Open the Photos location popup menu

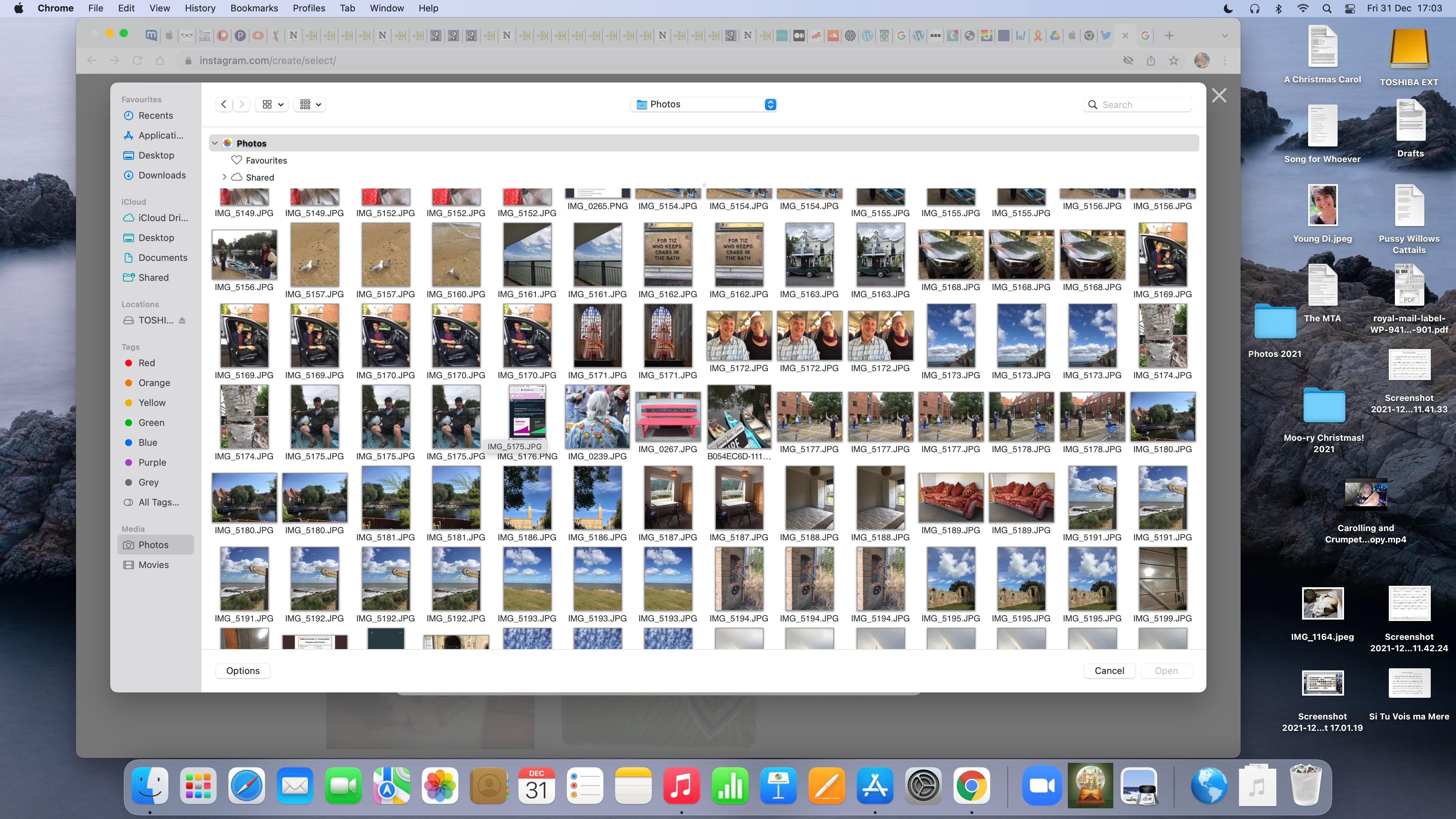(x=704, y=105)
